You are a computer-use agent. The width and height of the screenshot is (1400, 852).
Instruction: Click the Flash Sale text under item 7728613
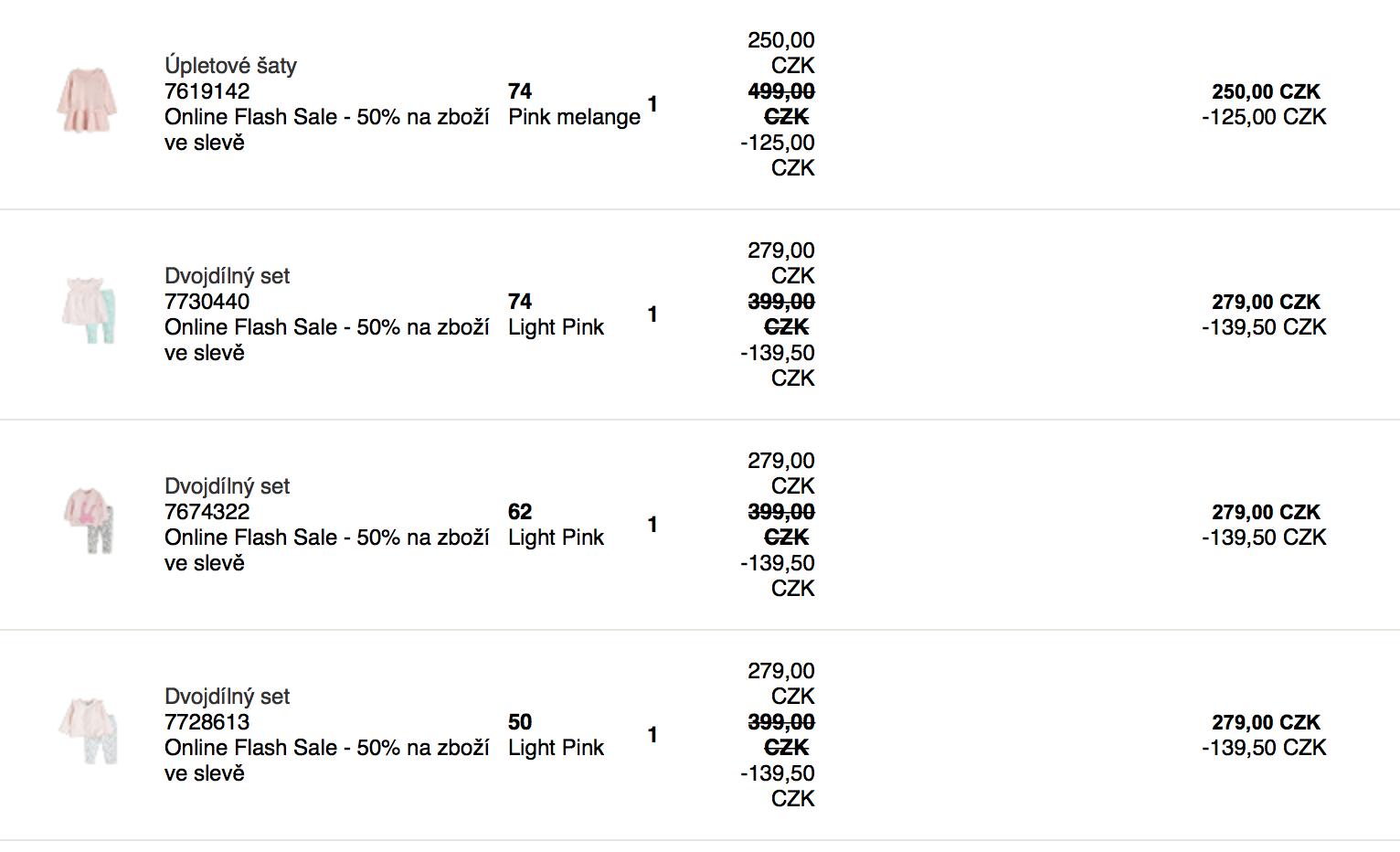point(326,748)
